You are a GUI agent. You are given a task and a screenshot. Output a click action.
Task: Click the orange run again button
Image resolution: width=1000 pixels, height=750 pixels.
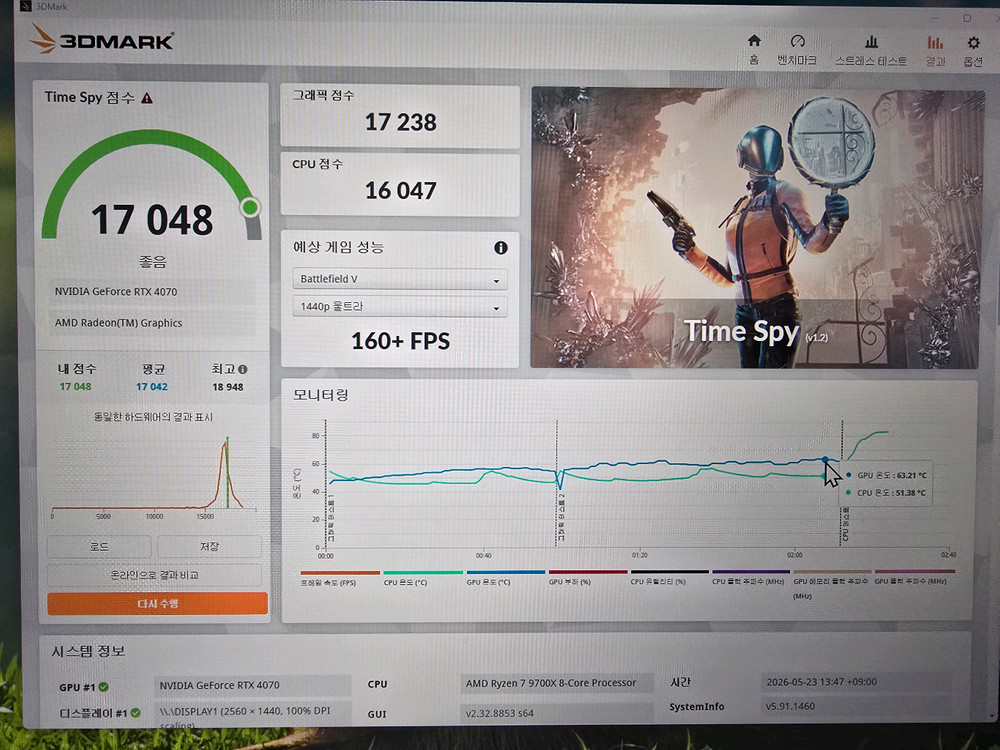coord(158,603)
